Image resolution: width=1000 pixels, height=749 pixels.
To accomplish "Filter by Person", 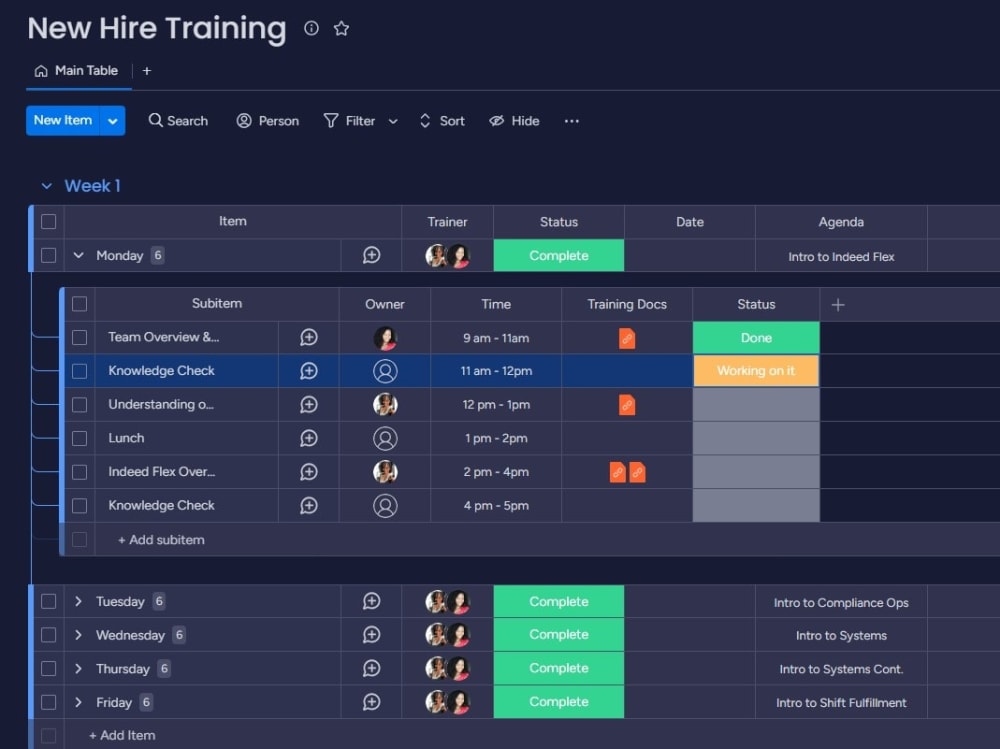I will 267,121.
